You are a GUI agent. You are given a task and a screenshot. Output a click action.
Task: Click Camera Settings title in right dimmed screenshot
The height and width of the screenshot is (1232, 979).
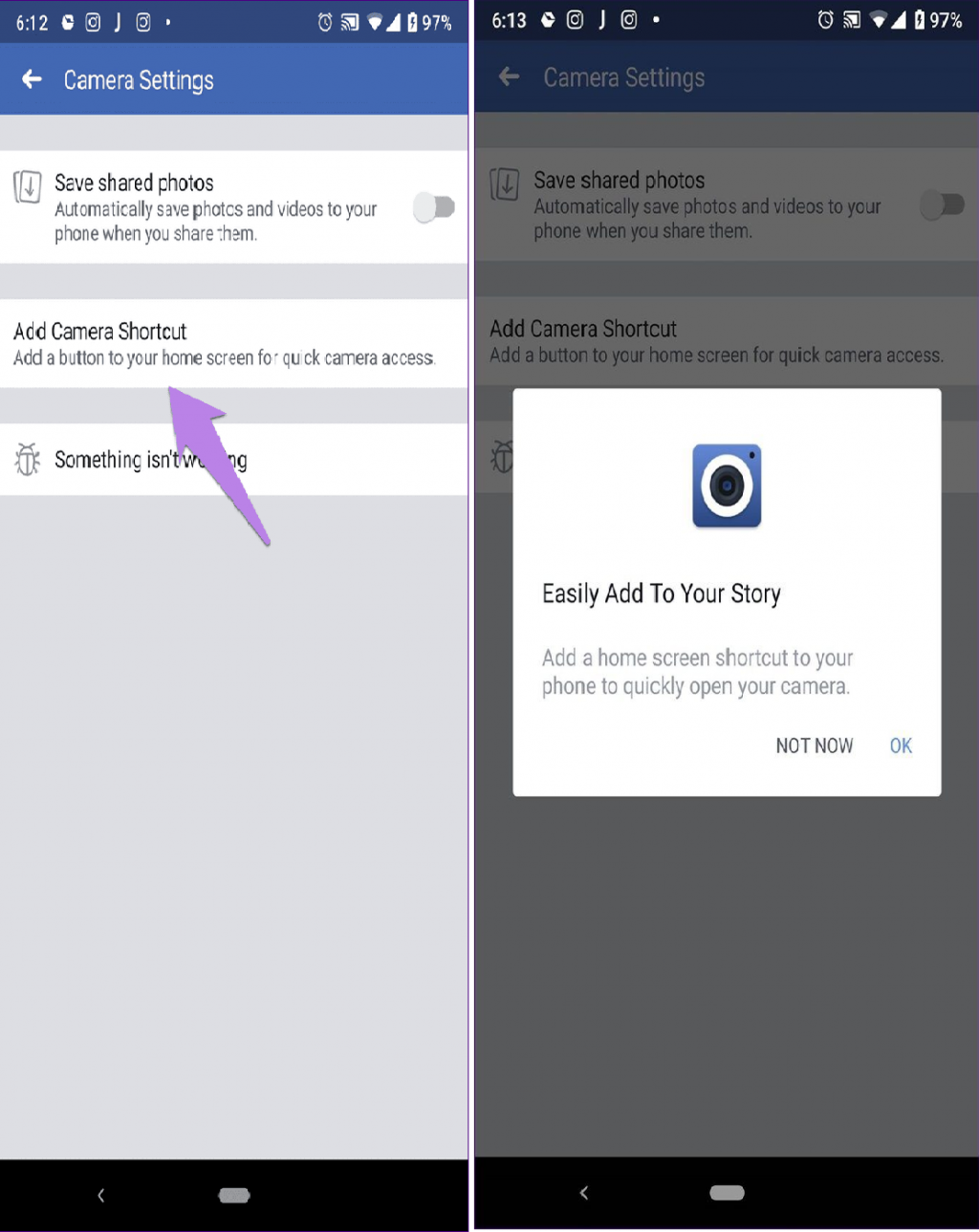coord(624,77)
